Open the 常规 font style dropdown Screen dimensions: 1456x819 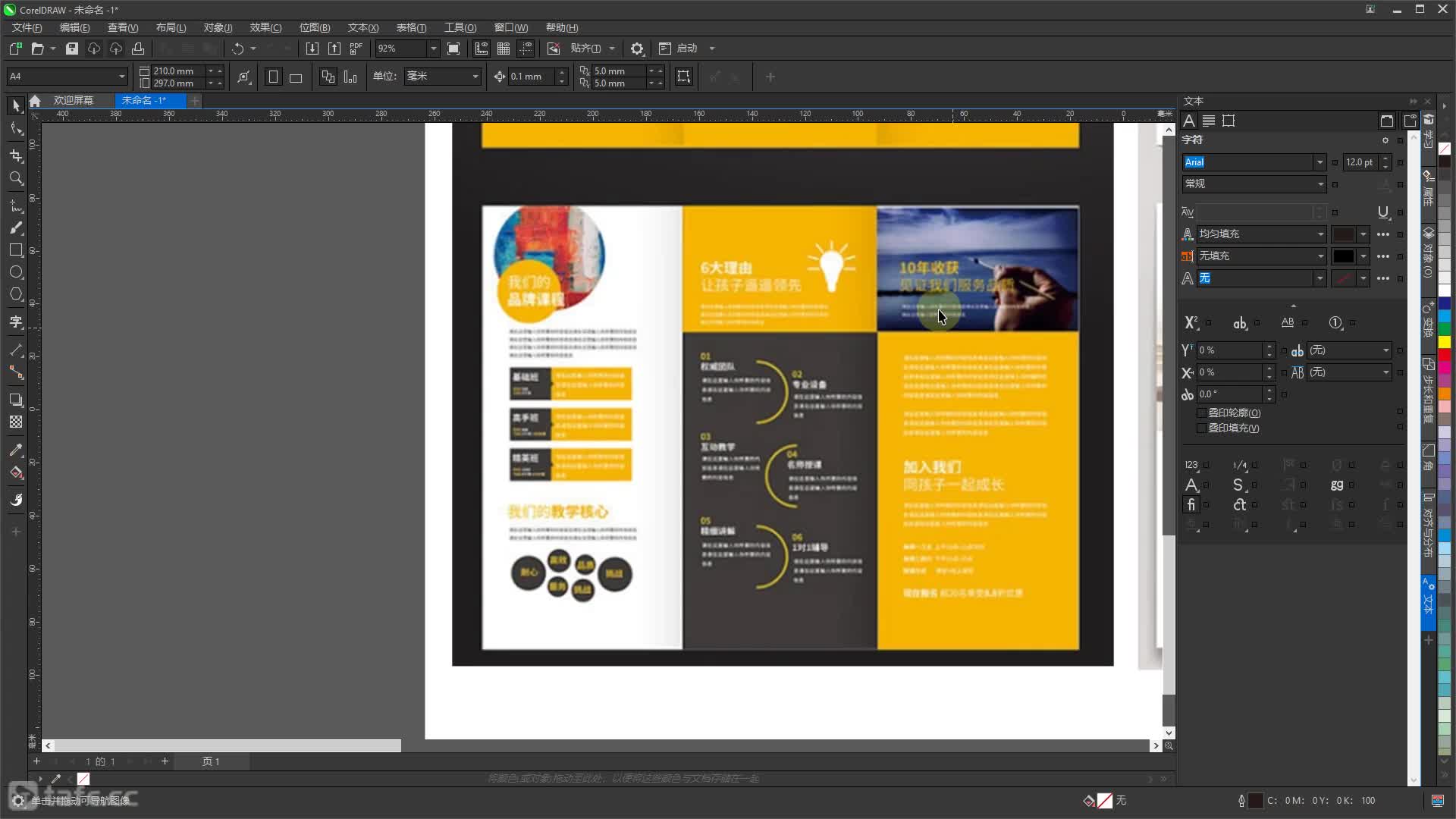point(1319,184)
